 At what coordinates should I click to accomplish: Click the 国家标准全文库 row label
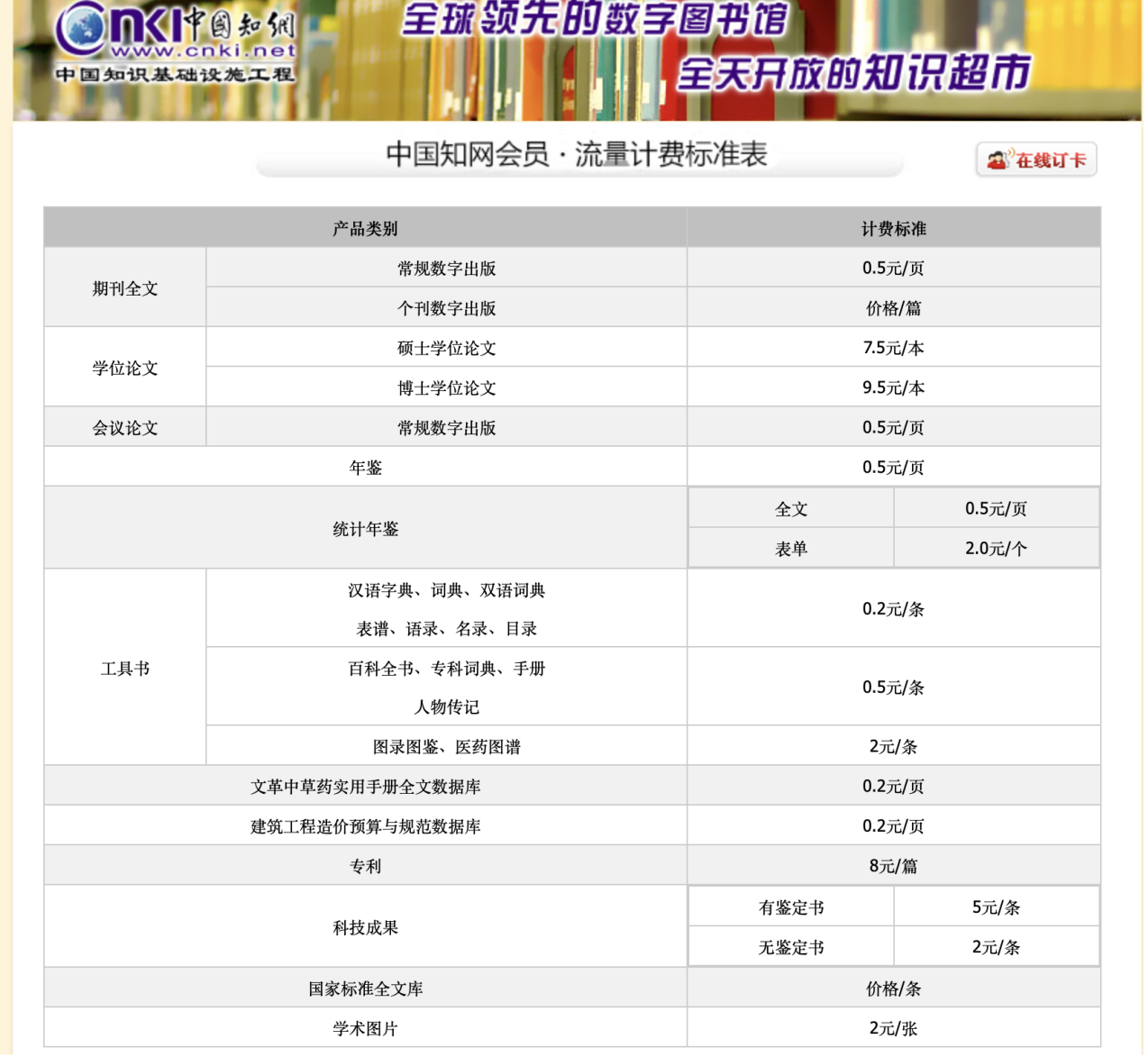tap(366, 989)
